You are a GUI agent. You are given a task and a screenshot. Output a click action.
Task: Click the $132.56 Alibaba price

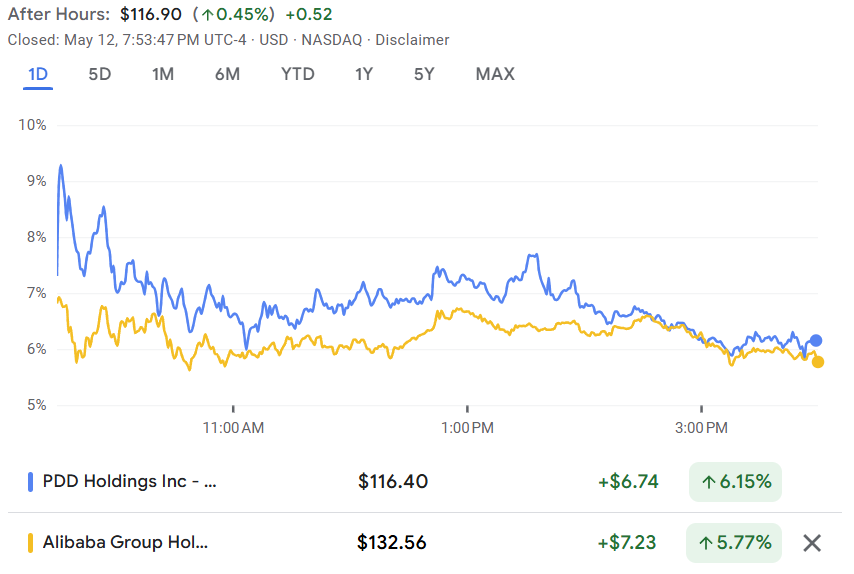tap(392, 543)
